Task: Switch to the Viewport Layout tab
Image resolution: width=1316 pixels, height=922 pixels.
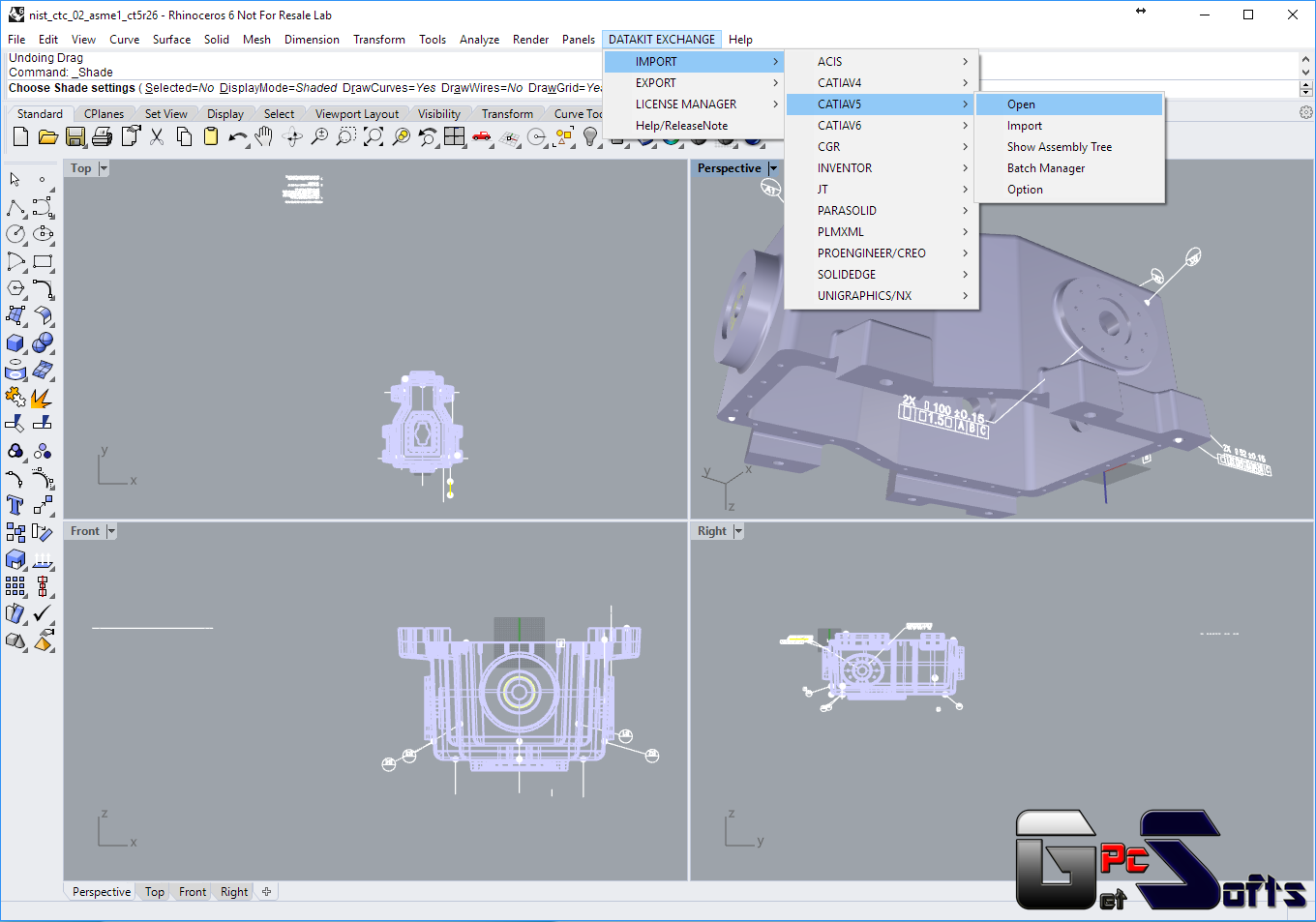Action: click(356, 114)
